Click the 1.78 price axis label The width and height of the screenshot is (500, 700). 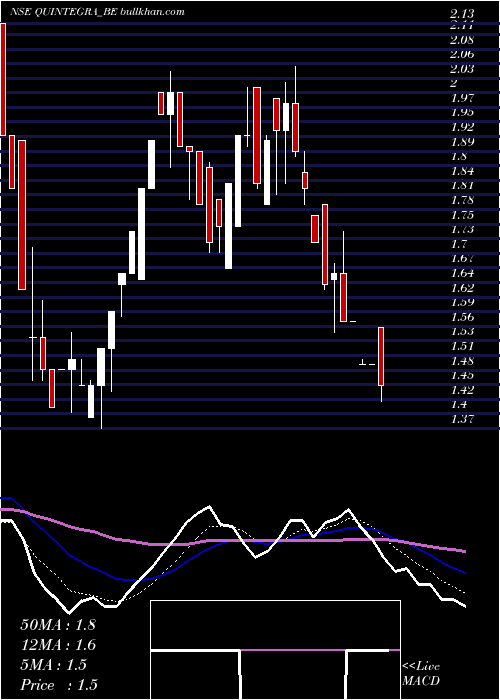(x=462, y=200)
